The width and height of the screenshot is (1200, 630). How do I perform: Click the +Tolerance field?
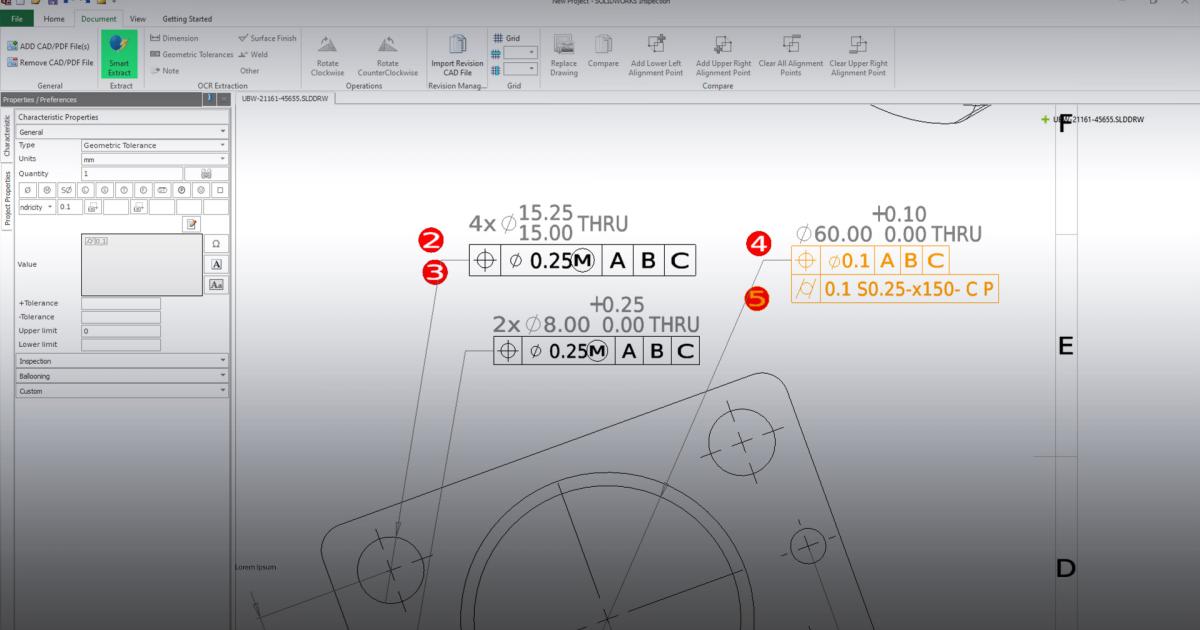[120, 303]
